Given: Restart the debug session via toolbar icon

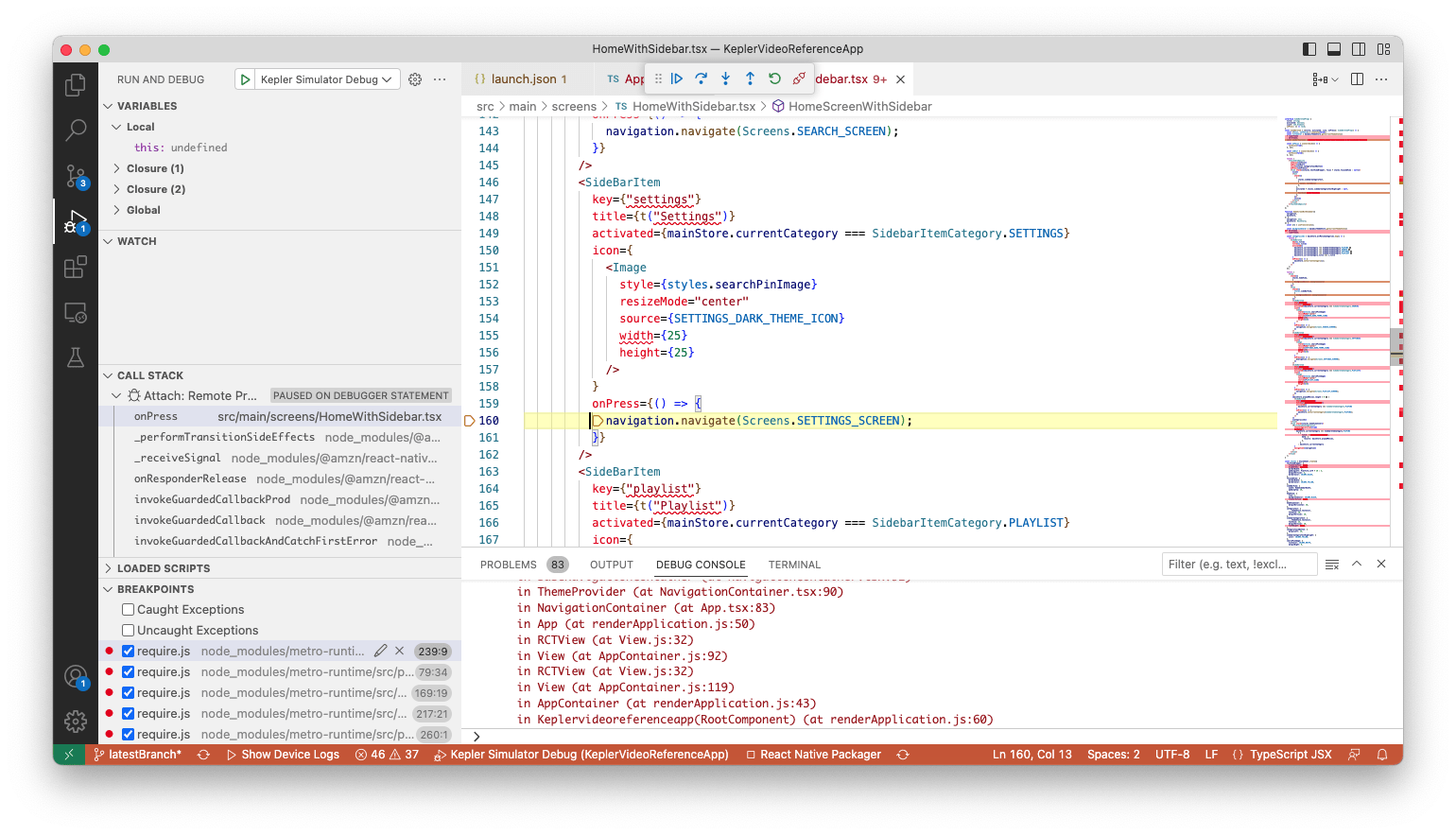Looking at the screenshot, I should [774, 79].
